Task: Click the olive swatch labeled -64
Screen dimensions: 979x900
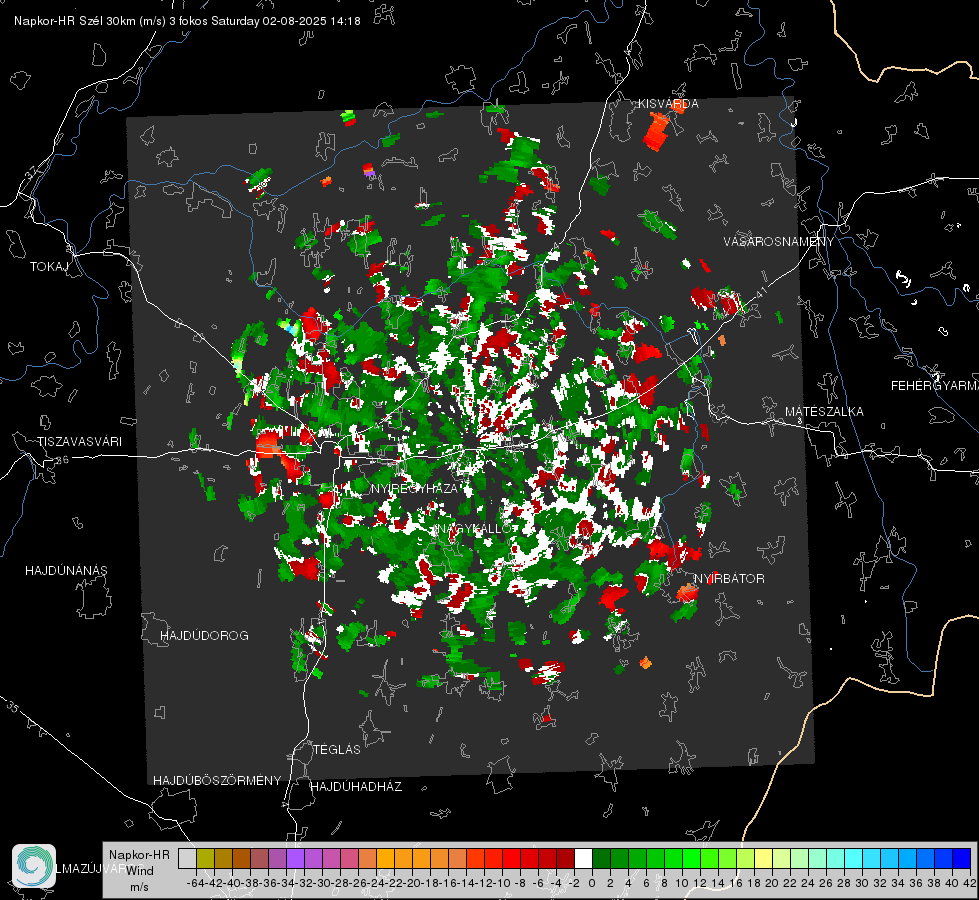Action: coord(205,858)
